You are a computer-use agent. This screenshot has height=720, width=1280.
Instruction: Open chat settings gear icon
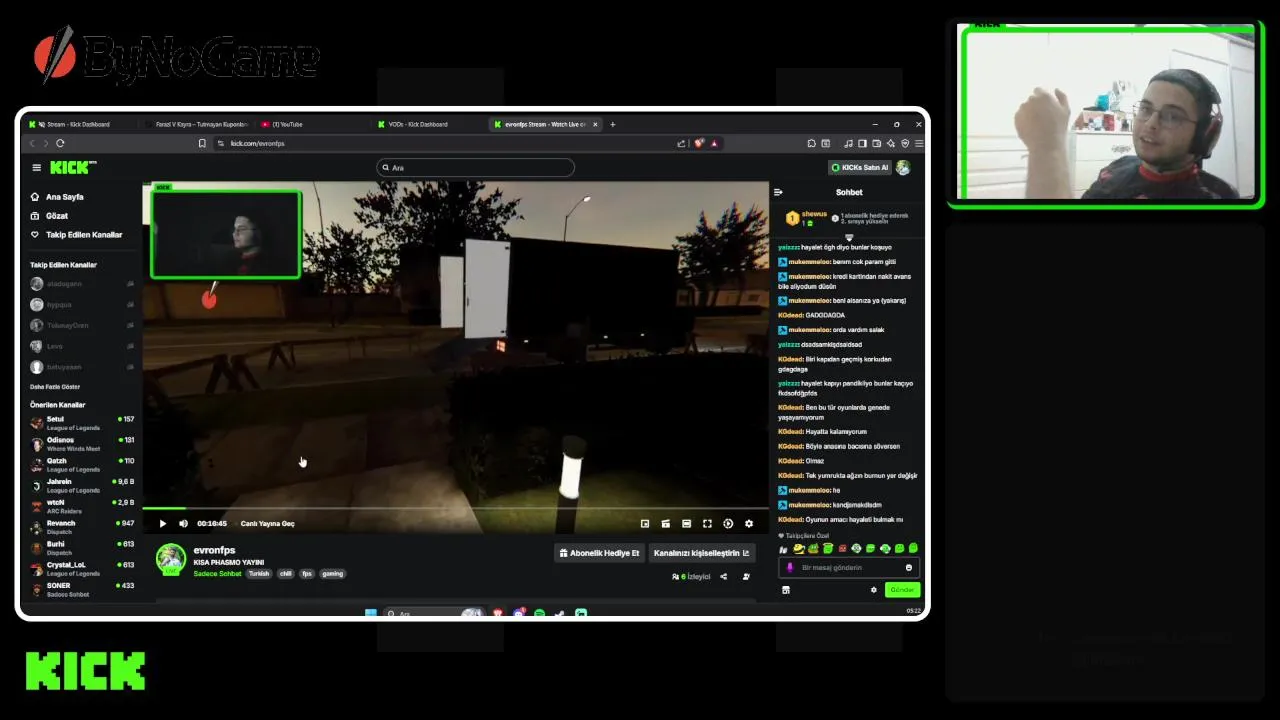point(873,590)
